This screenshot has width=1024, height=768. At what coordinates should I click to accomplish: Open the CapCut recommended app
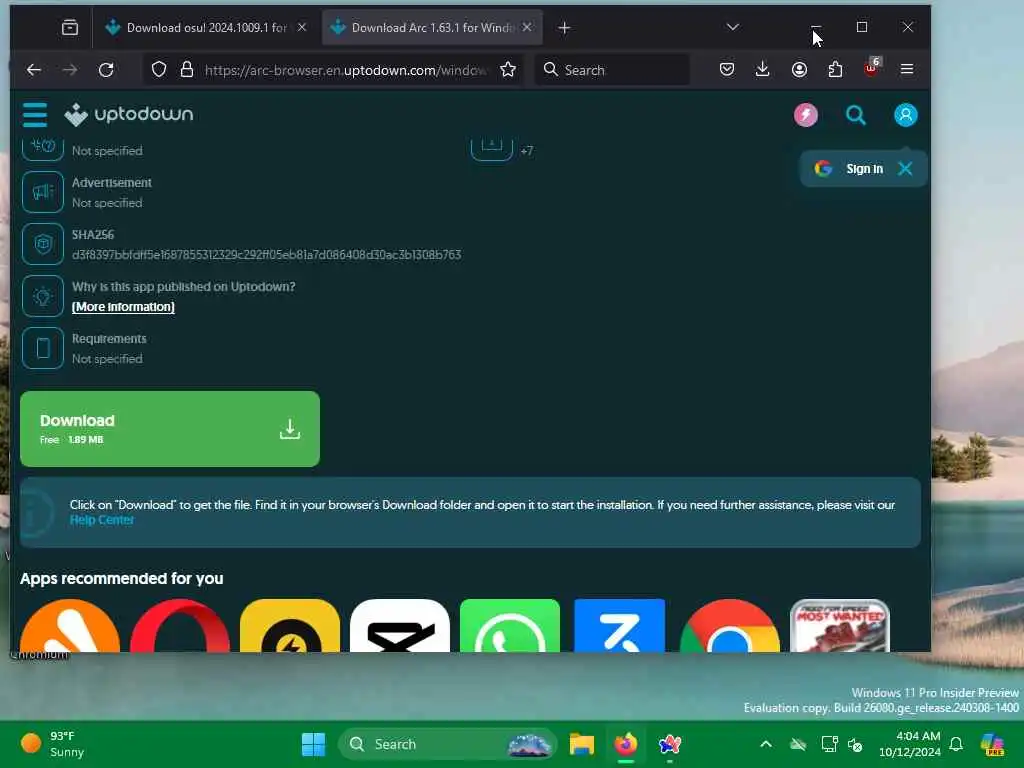pos(400,626)
